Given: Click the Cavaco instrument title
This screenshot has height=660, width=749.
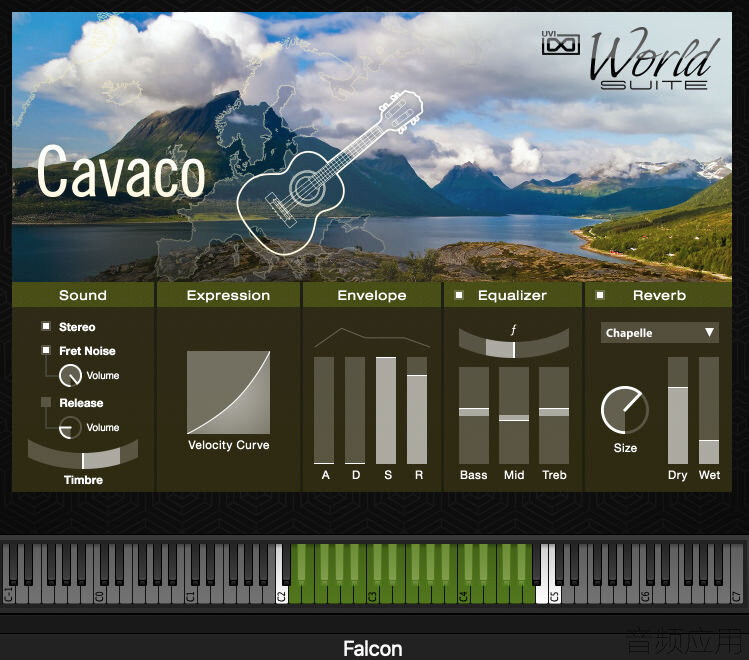Looking at the screenshot, I should tap(121, 171).
